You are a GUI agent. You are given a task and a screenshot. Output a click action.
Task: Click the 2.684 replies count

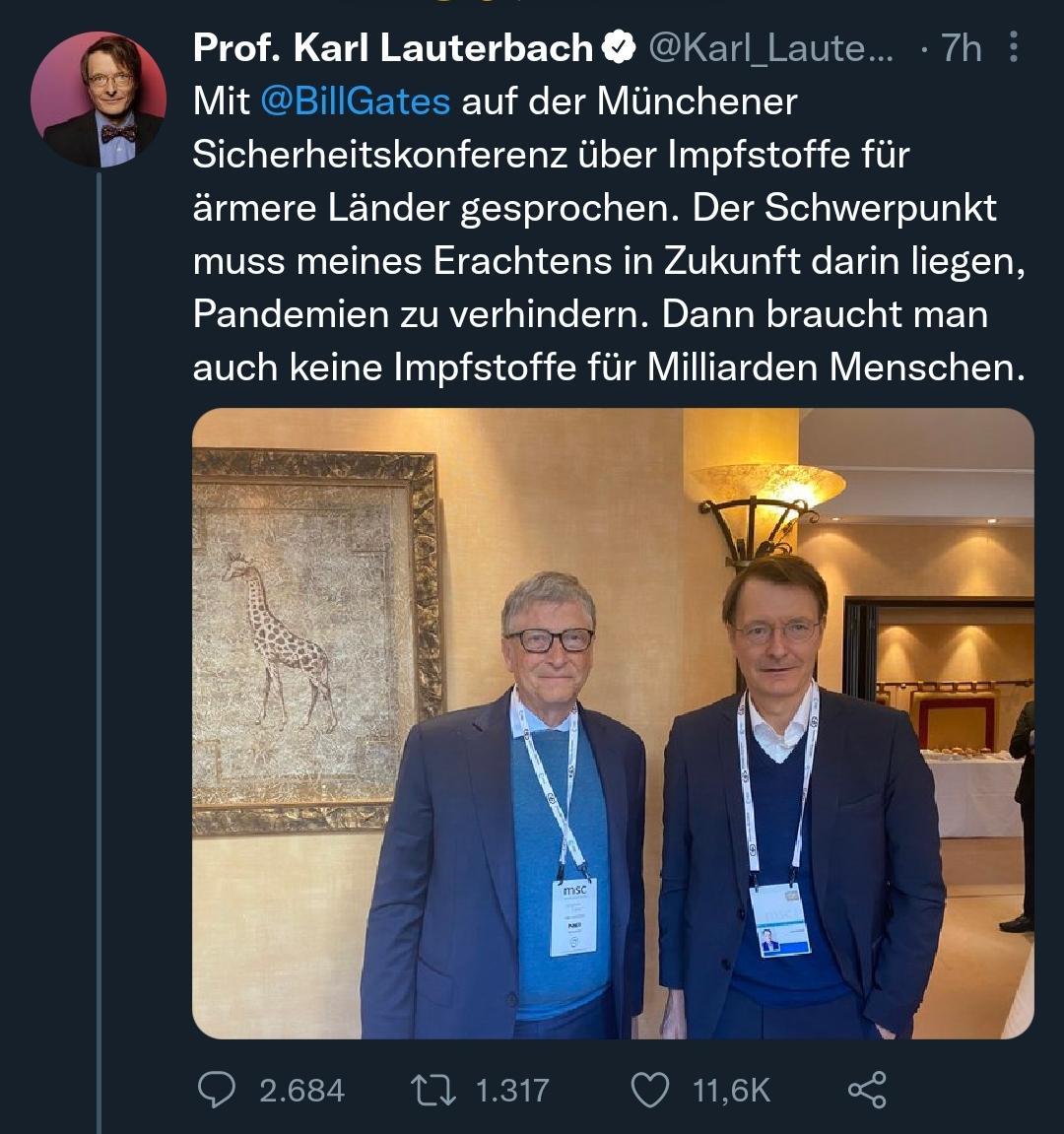[301, 1090]
